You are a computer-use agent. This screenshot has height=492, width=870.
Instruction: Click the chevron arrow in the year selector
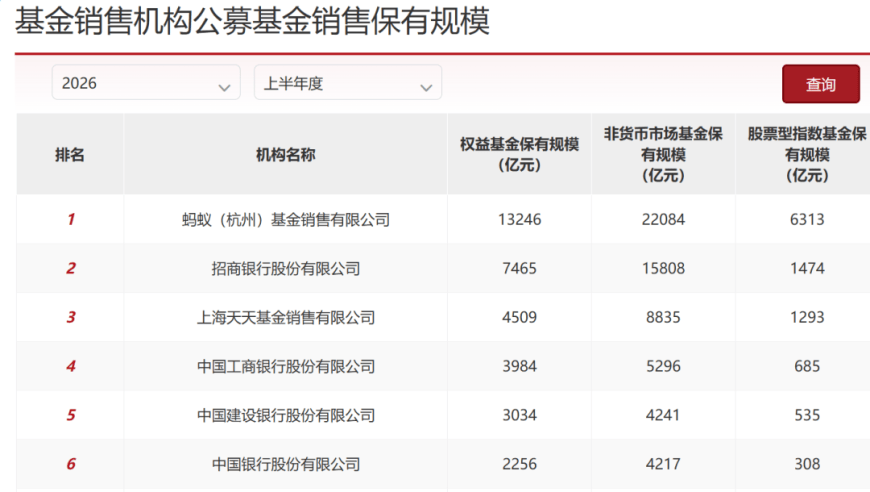click(x=224, y=87)
